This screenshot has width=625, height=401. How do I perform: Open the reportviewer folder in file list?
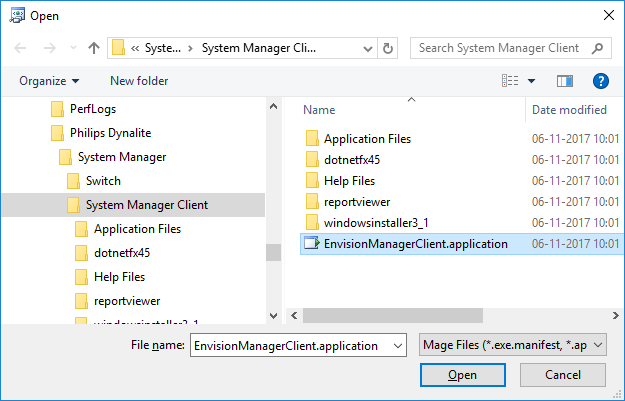click(357, 201)
